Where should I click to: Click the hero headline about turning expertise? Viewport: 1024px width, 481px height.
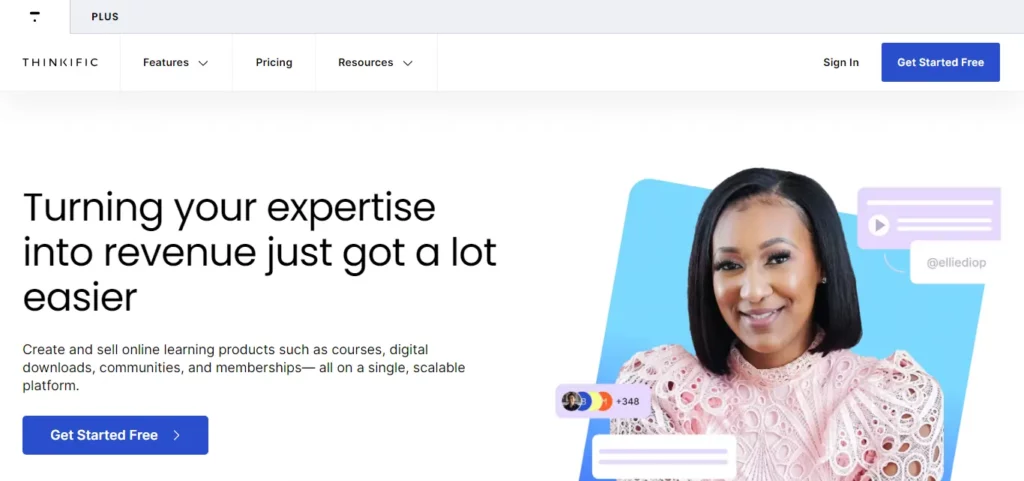pyautogui.click(x=260, y=252)
